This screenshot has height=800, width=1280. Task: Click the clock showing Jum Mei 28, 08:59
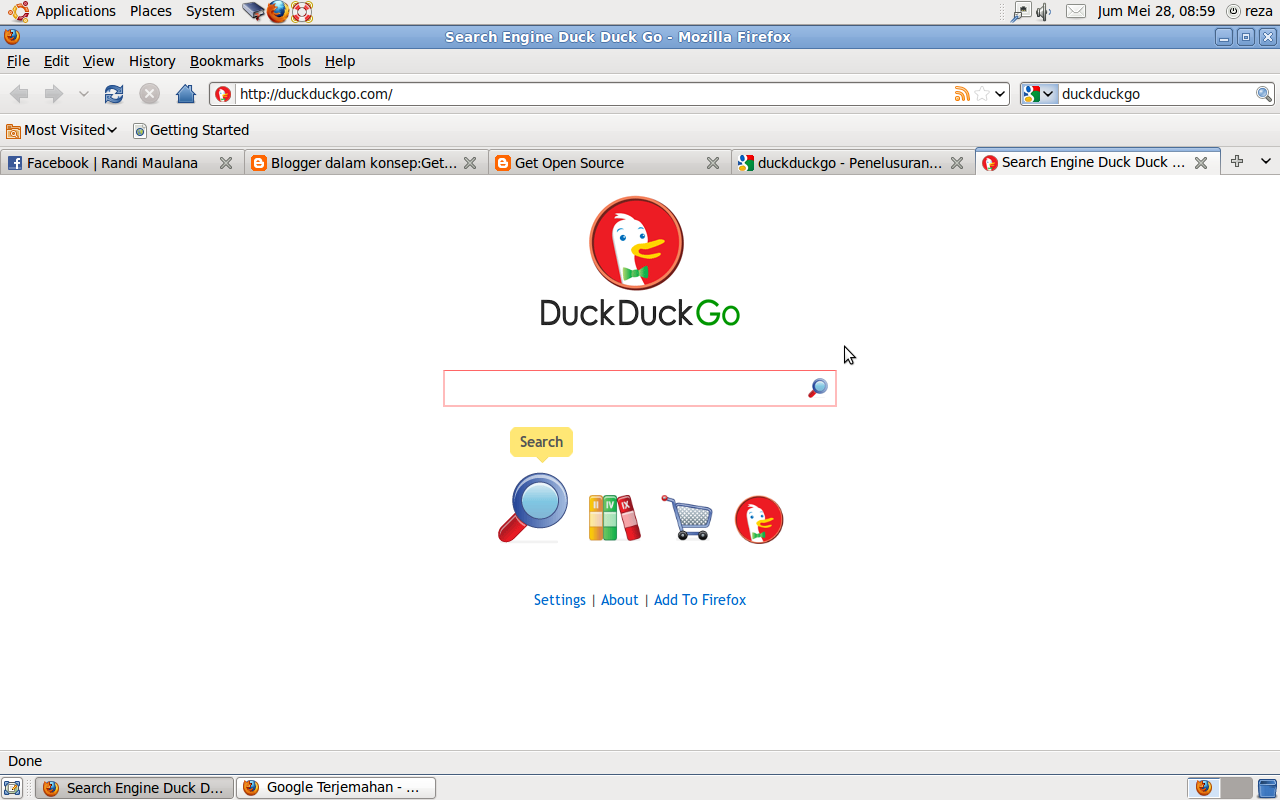[1156, 11]
